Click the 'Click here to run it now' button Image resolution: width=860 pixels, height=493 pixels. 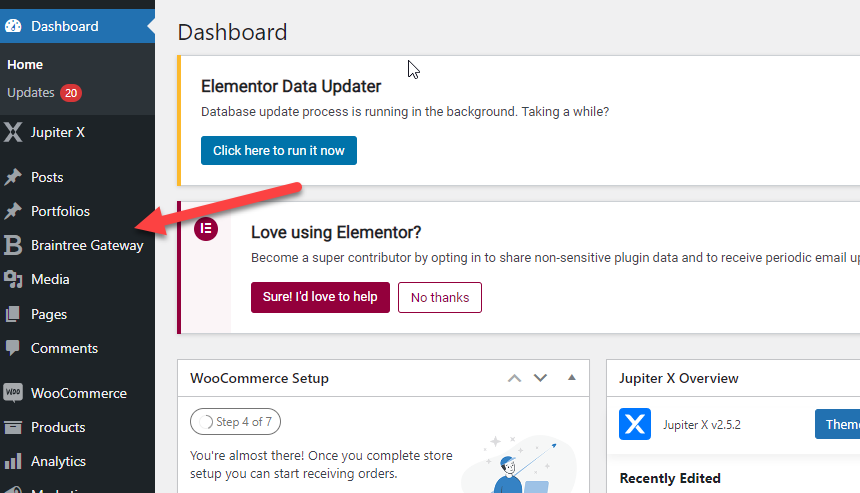tap(279, 150)
